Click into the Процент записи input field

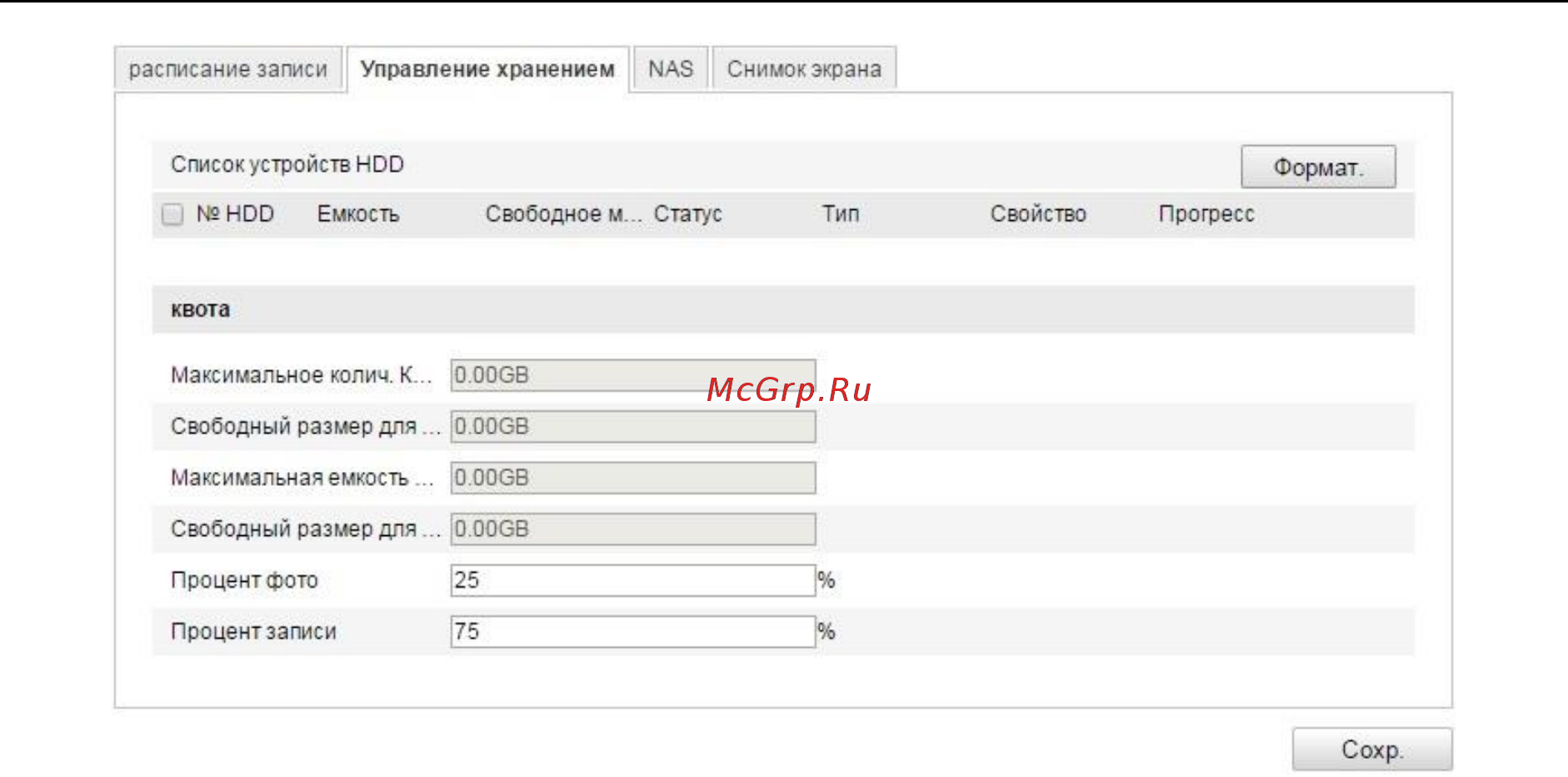632,631
